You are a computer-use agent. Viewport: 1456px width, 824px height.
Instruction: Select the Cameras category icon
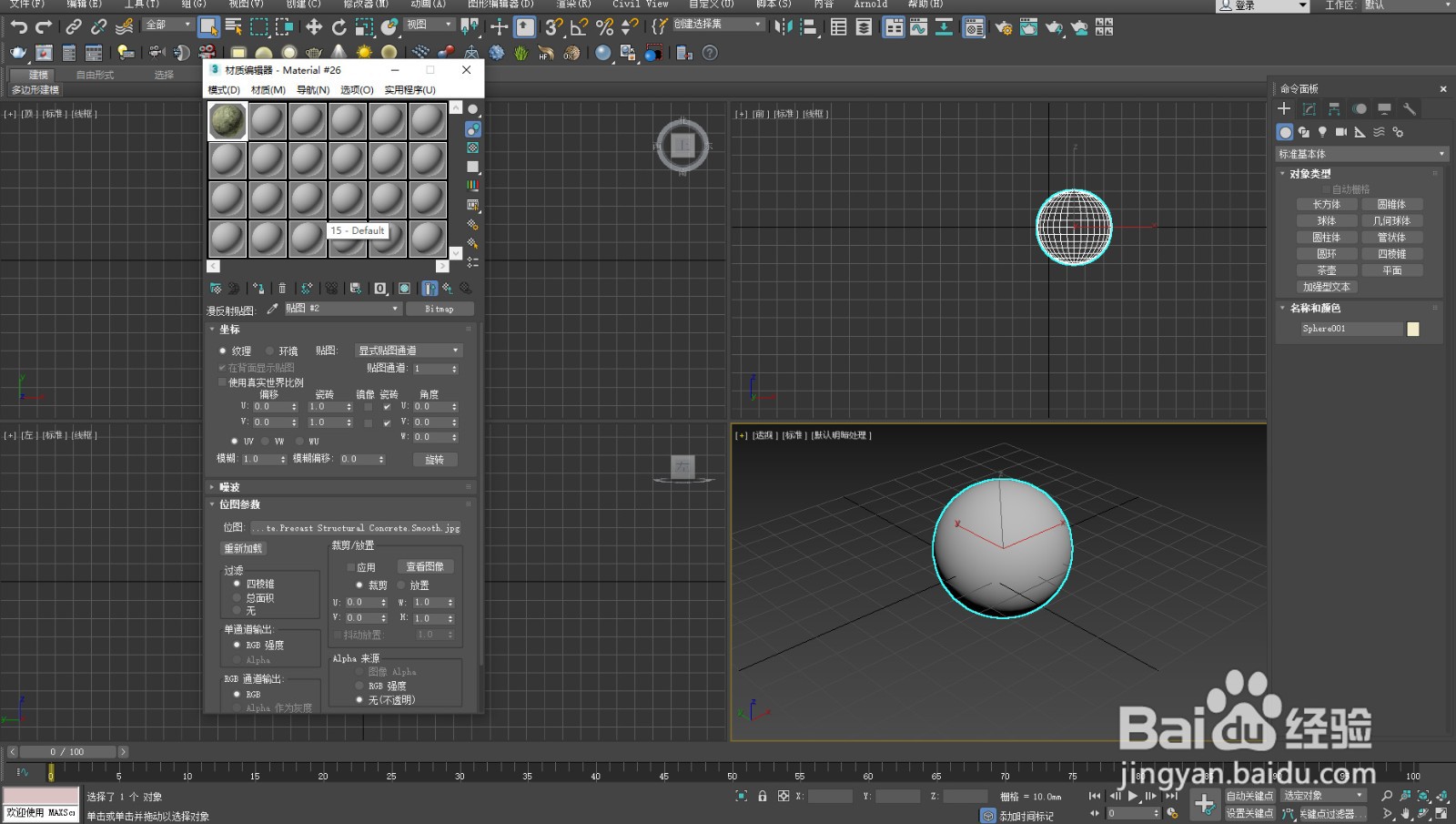(x=1341, y=132)
